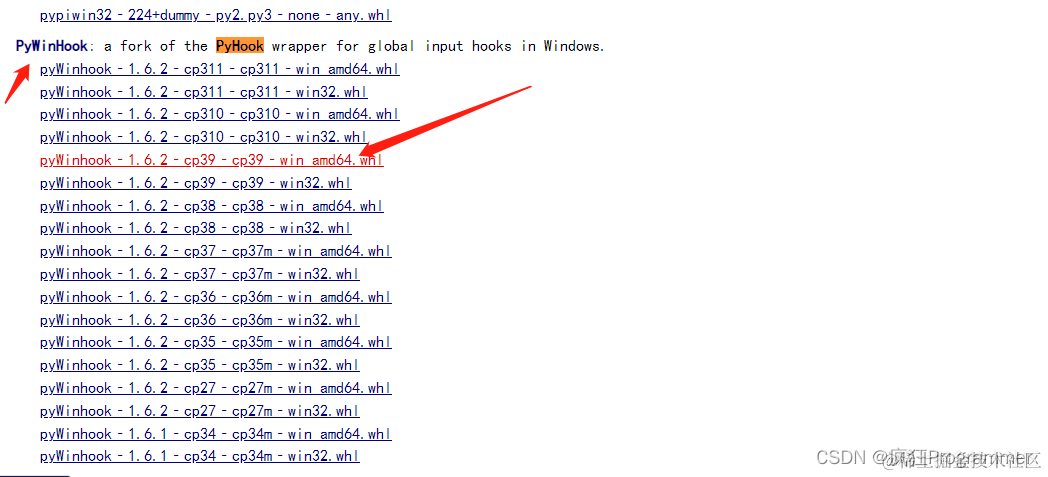Click the red cp39 win_amd64 wheel link
The width and height of the screenshot is (1048, 477).
pos(212,160)
